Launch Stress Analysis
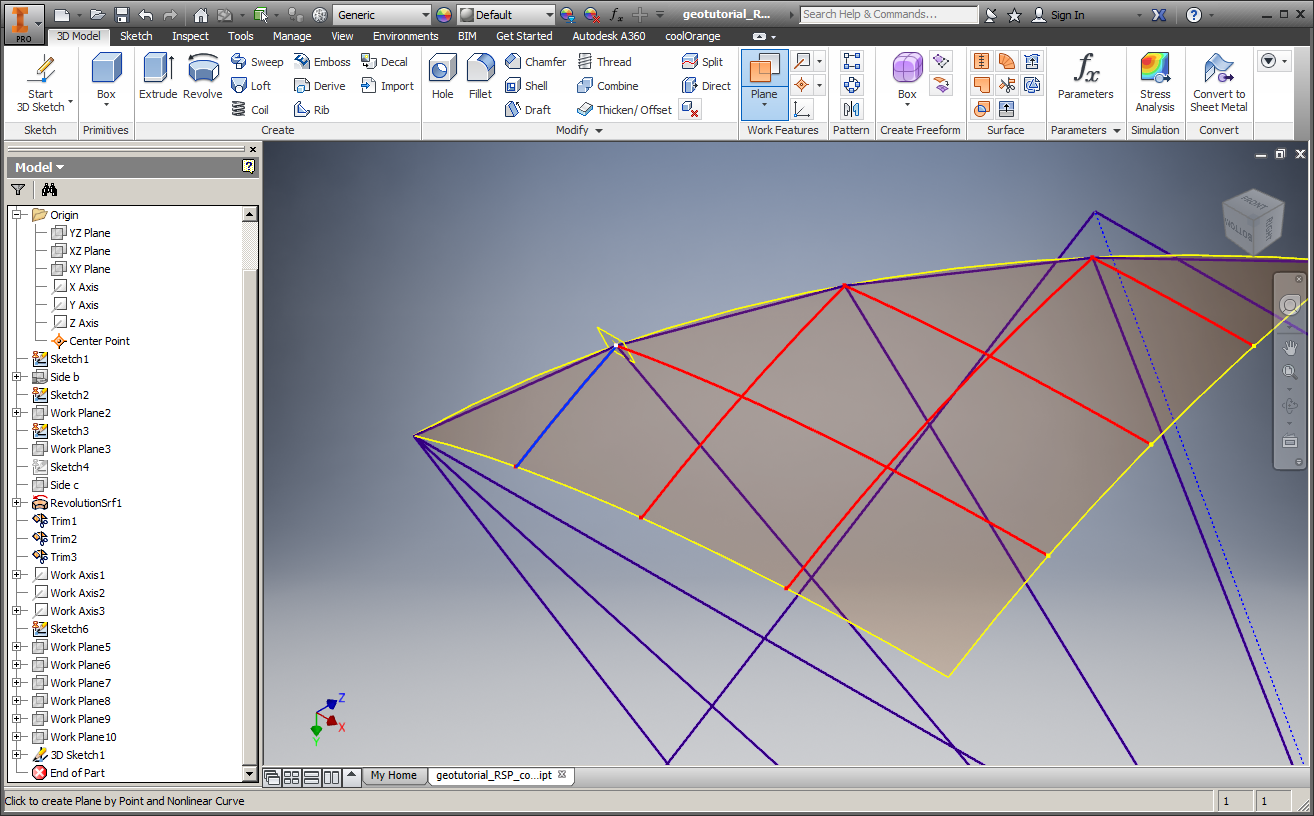 [1155, 82]
